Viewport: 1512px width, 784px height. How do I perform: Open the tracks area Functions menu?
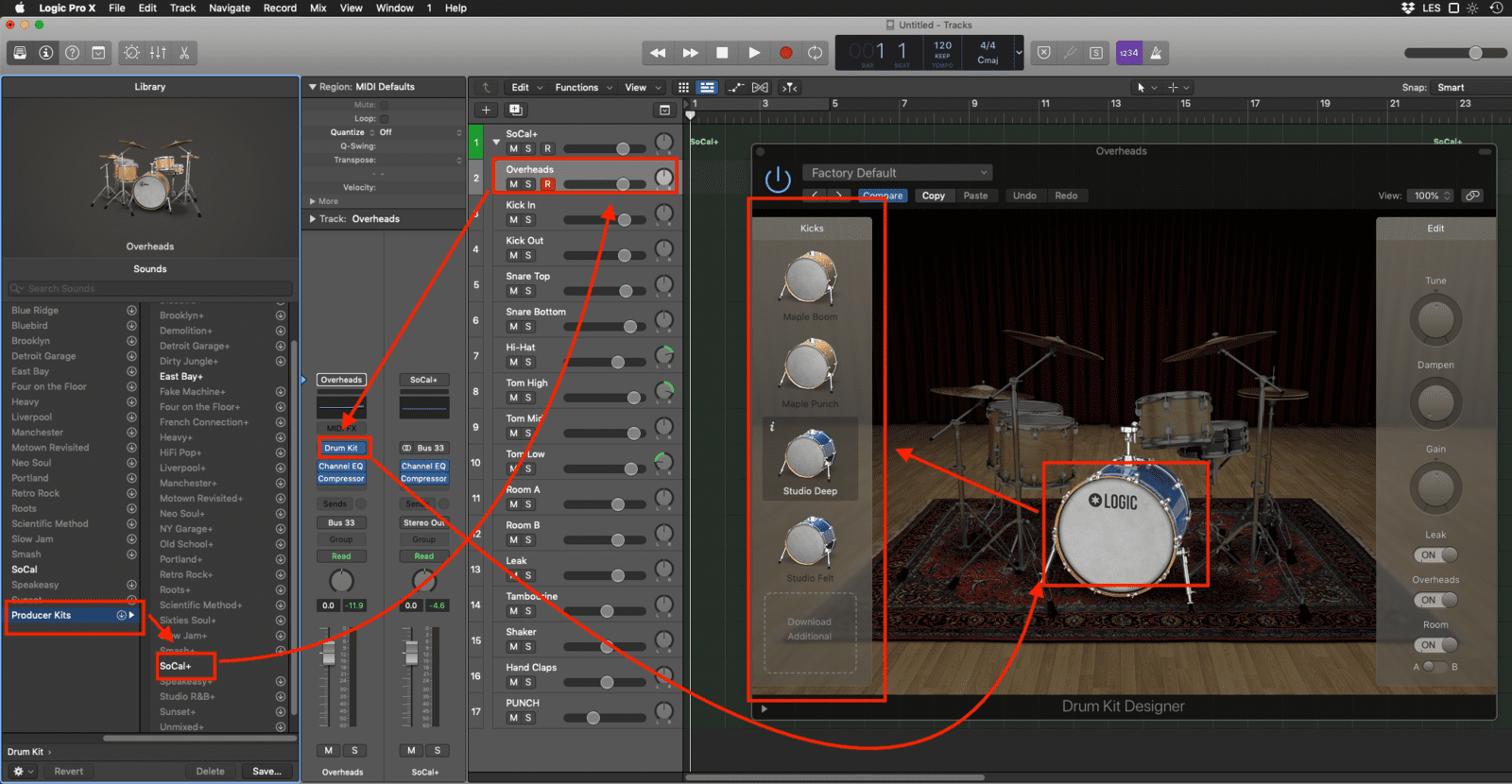583,88
